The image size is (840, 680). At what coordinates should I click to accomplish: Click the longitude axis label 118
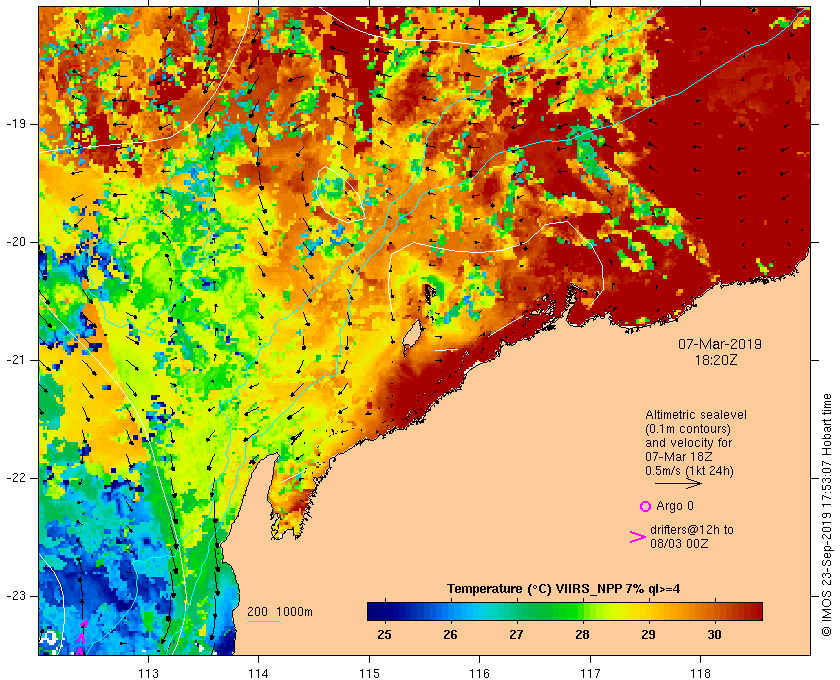tap(700, 673)
